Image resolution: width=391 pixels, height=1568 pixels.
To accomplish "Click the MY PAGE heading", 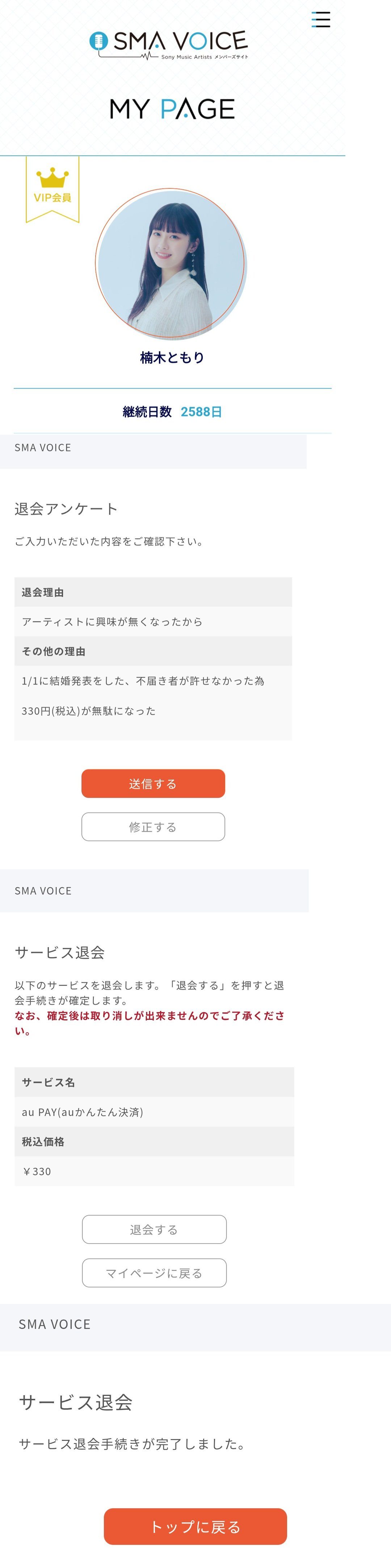I will (172, 109).
